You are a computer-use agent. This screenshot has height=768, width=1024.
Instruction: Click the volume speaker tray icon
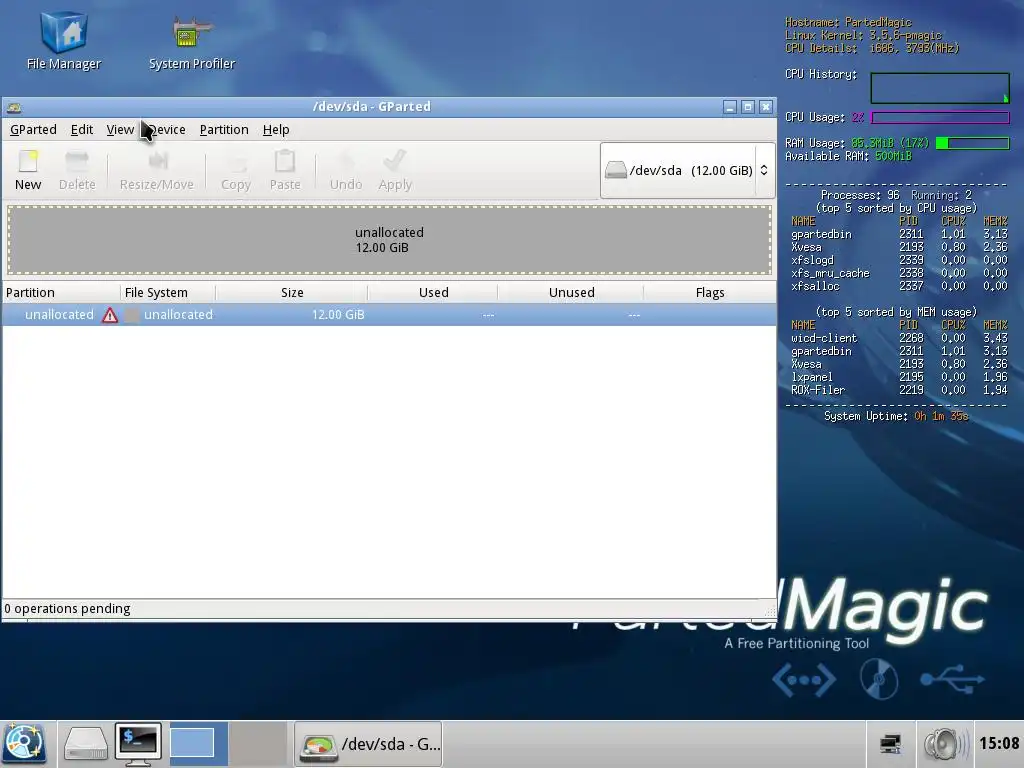coord(944,744)
